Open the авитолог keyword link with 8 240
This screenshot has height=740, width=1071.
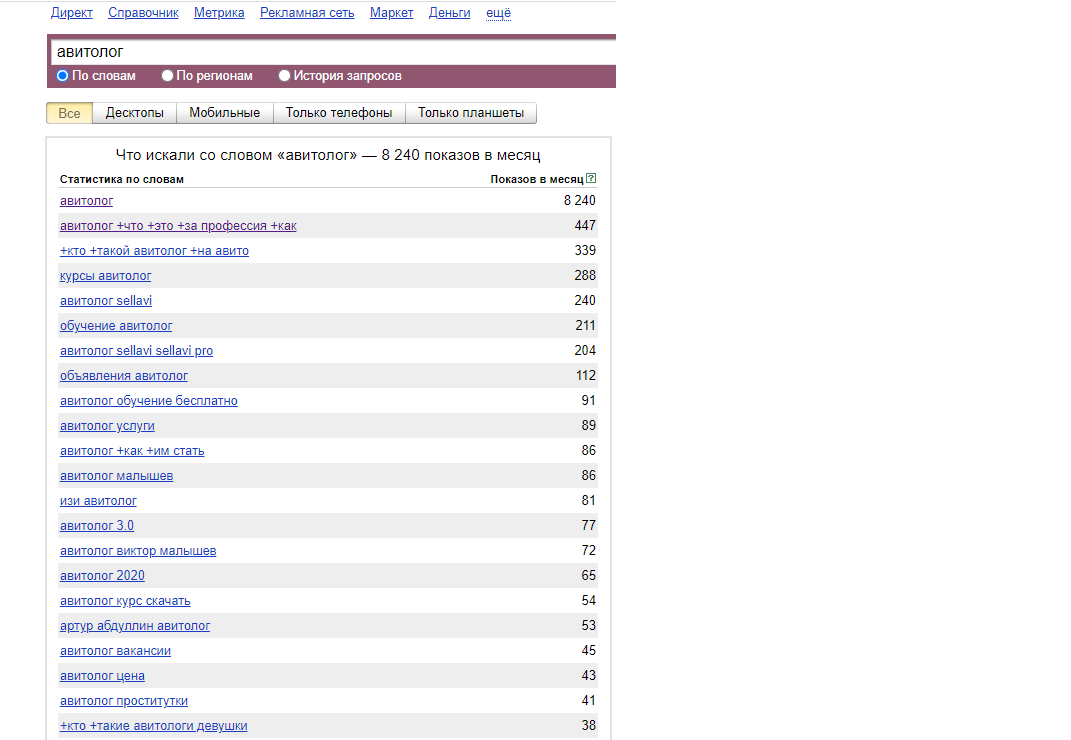point(87,201)
